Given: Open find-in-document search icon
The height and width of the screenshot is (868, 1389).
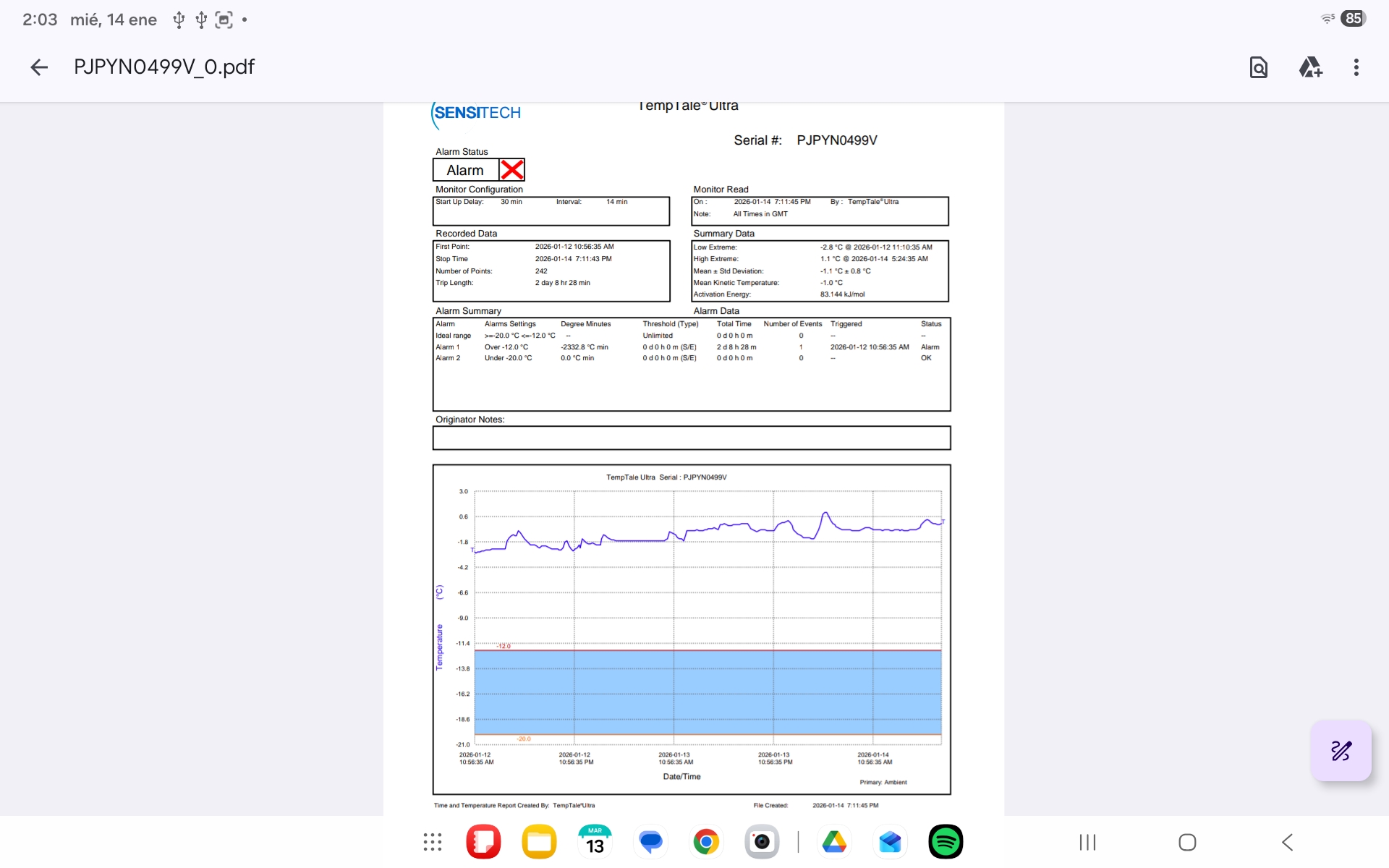Looking at the screenshot, I should (1258, 67).
